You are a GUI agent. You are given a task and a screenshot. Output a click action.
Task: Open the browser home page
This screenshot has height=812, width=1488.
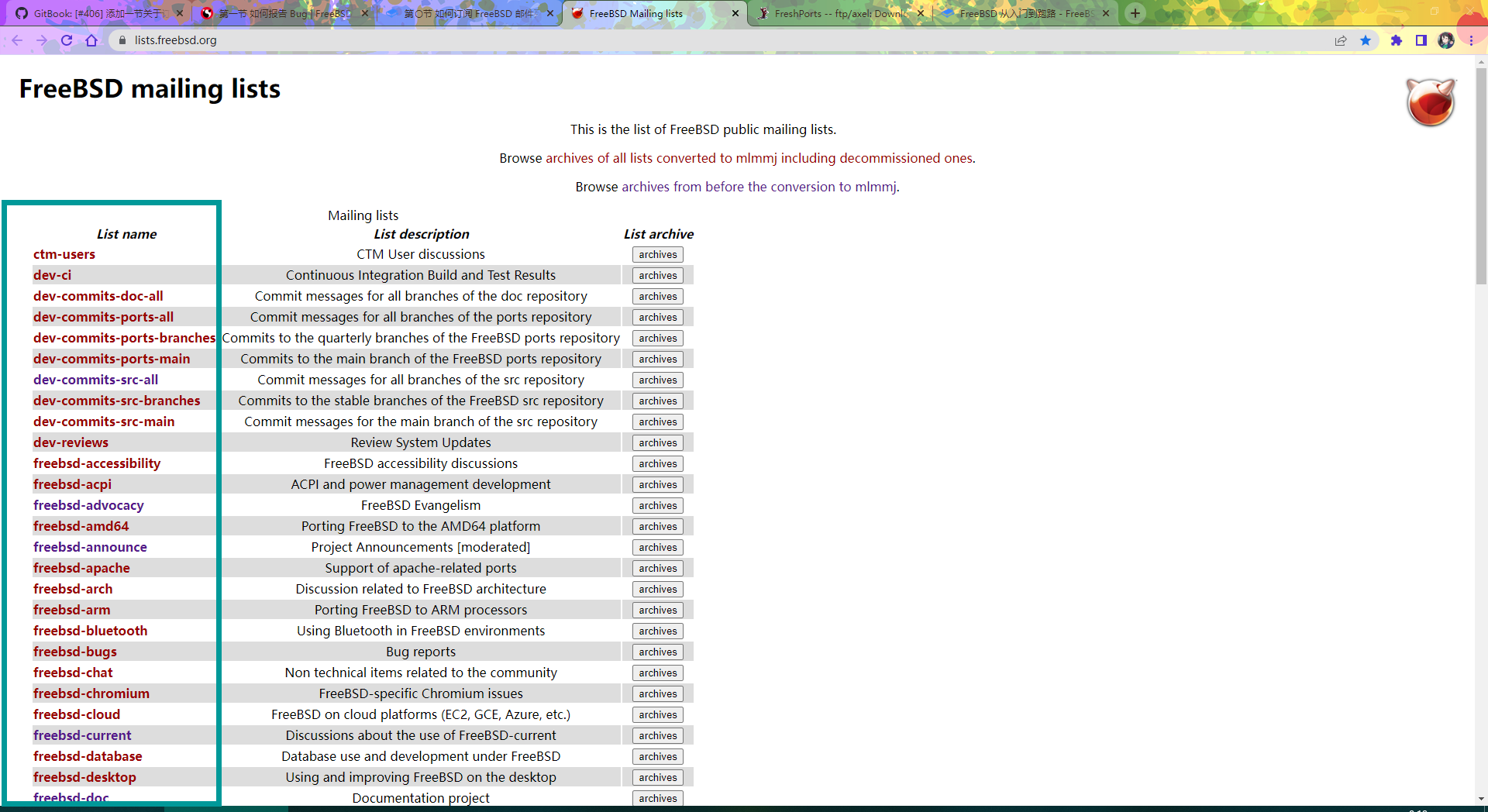[91, 40]
